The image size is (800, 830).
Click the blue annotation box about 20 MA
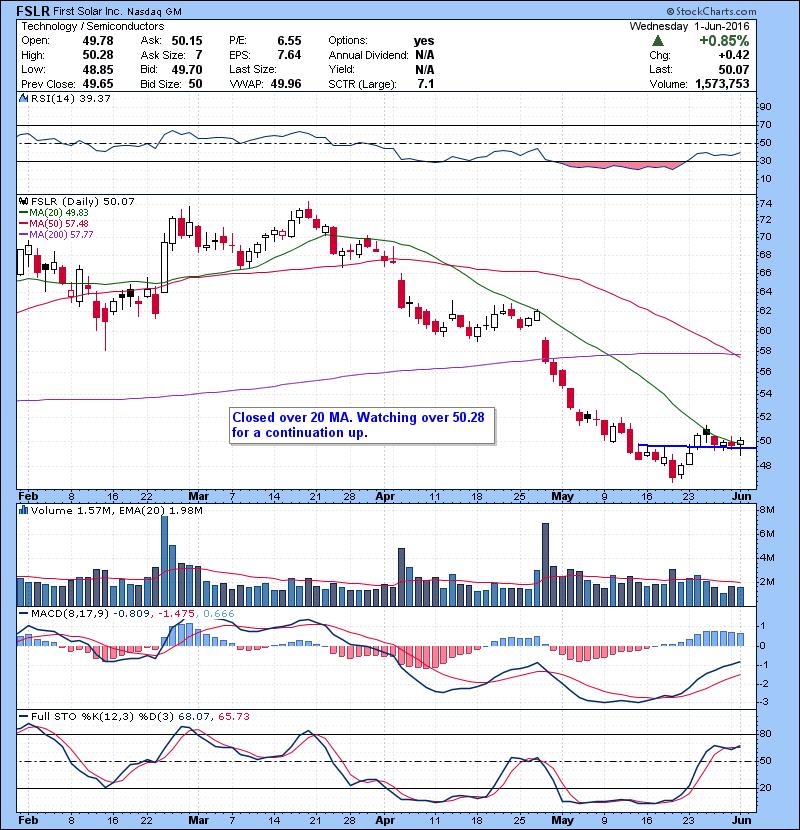pos(362,426)
